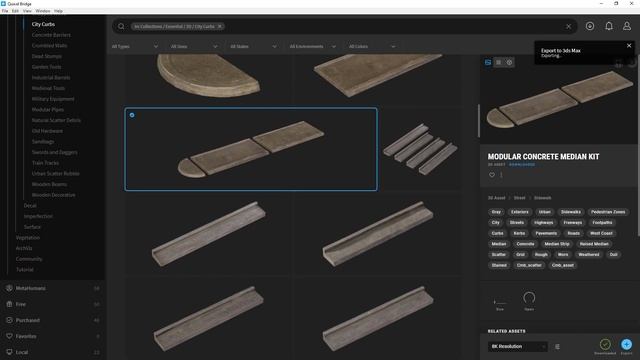Open the Tutorial category
Viewport: 640px width, 360px height.
pos(24,269)
